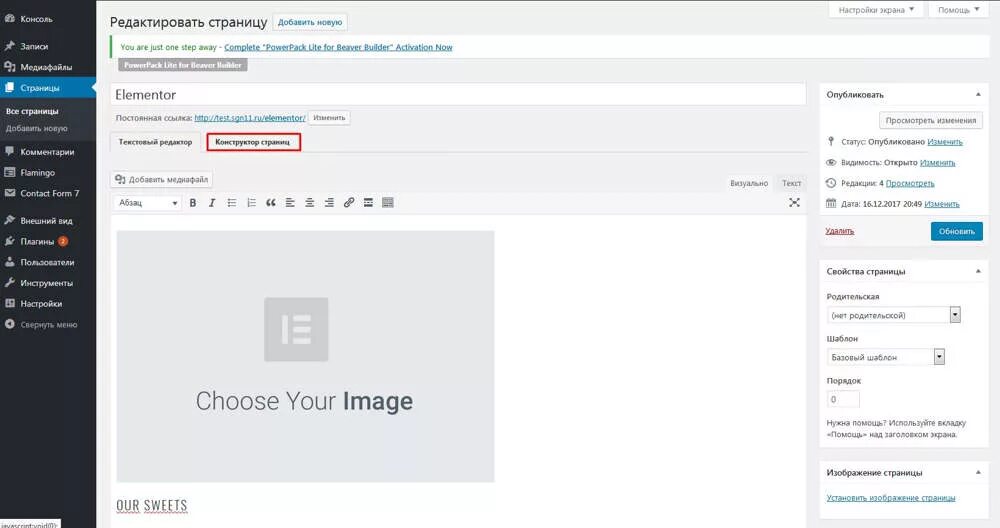Click PowerPack Lite for Beaver Builder label
The height and width of the screenshot is (528, 1000).
tap(182, 65)
